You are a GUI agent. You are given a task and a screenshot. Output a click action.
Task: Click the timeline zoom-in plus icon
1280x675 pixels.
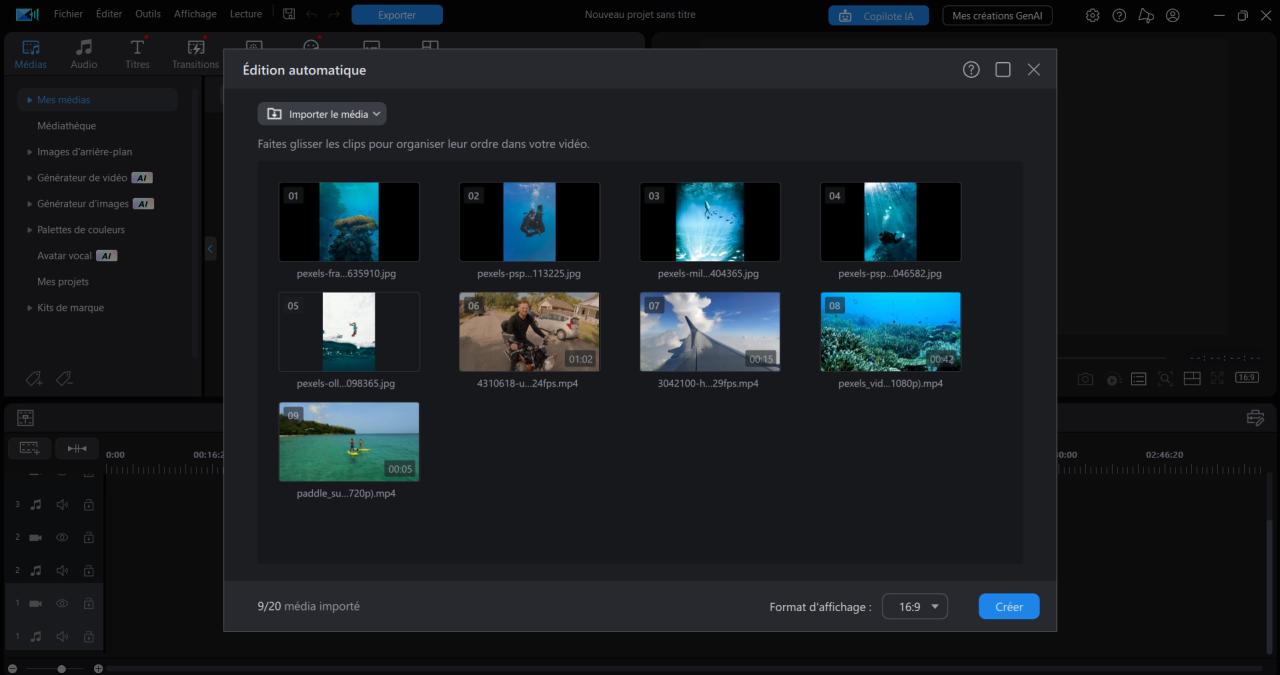(x=98, y=668)
